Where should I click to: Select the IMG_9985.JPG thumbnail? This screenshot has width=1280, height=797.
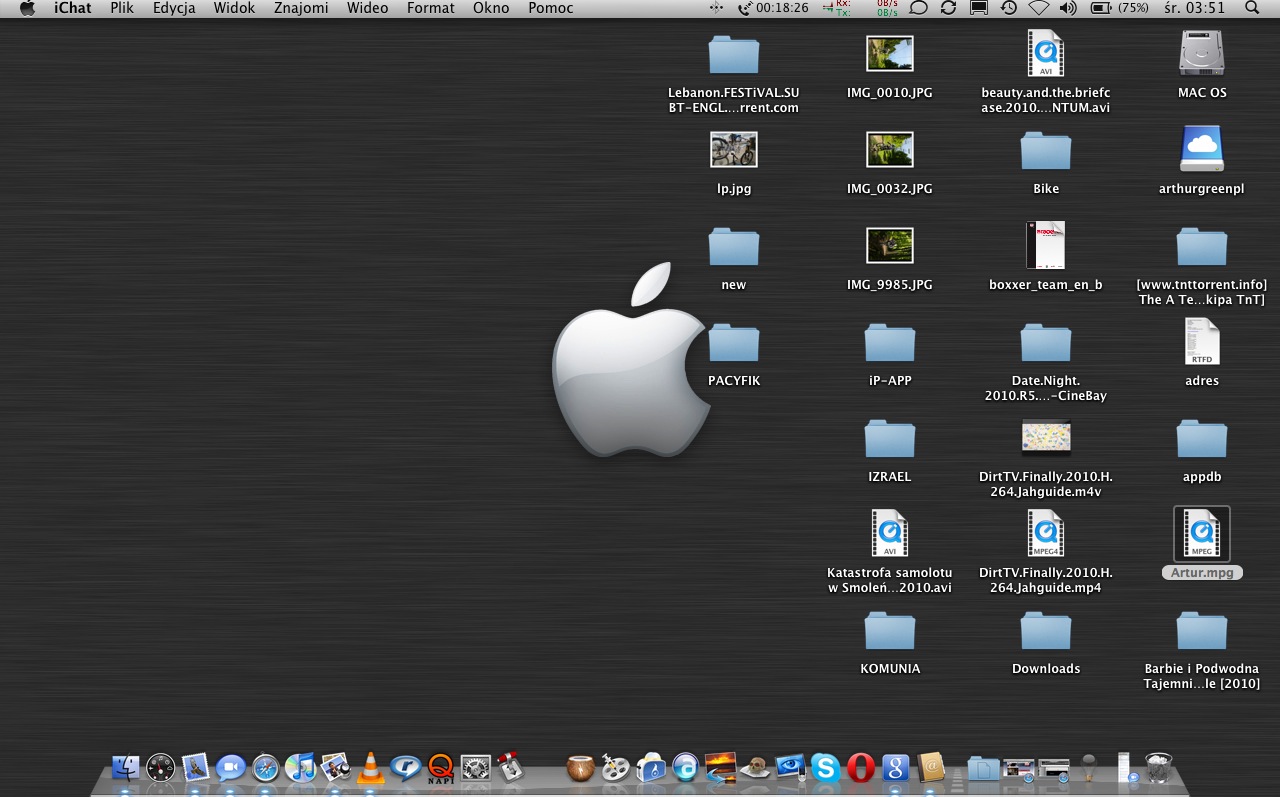pos(890,245)
